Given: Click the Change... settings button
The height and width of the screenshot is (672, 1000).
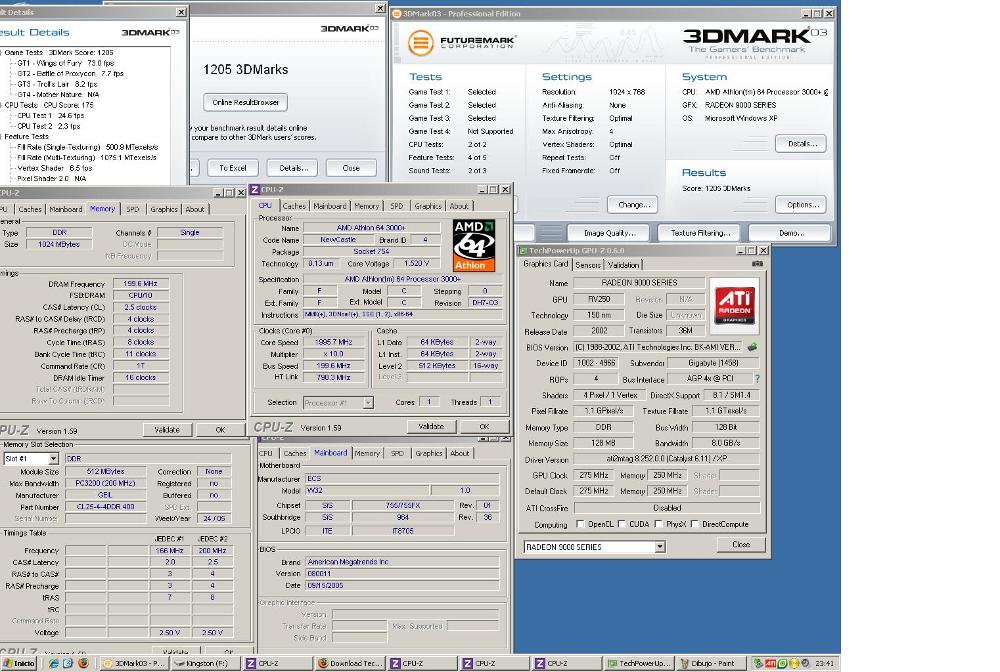Looking at the screenshot, I should point(633,205).
